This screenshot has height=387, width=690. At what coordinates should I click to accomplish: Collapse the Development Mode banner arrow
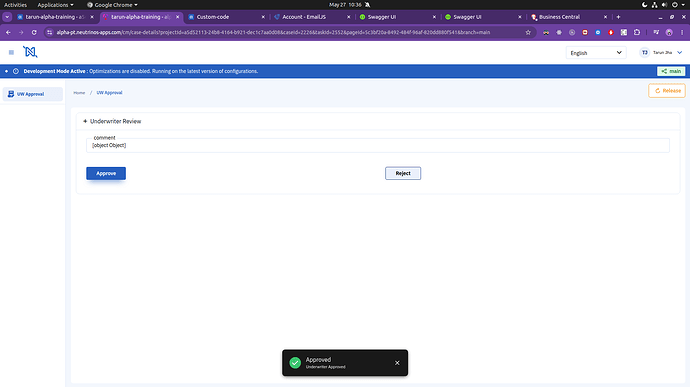[x=7, y=71]
